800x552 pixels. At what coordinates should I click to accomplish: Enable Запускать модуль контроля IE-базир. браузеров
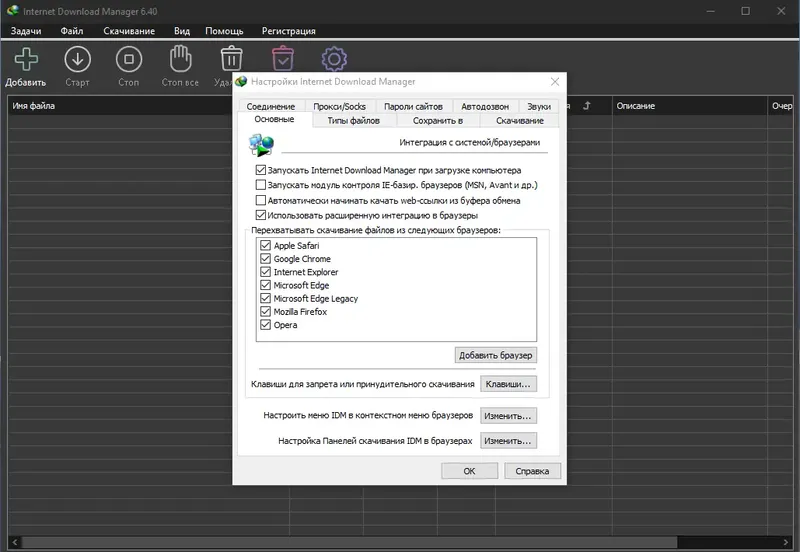click(x=261, y=185)
